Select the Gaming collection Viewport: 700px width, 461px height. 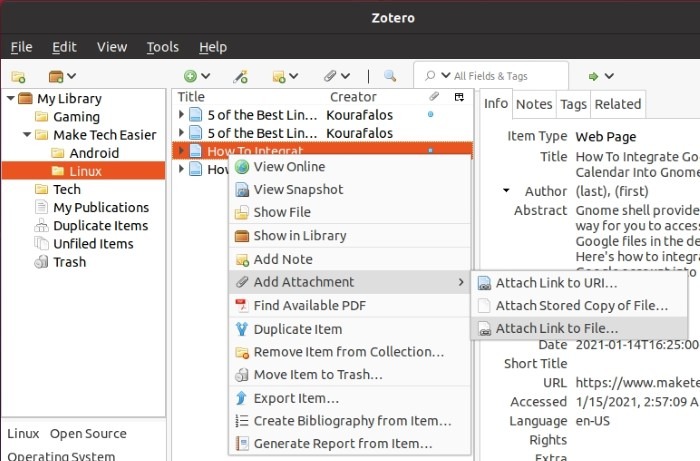(76, 117)
